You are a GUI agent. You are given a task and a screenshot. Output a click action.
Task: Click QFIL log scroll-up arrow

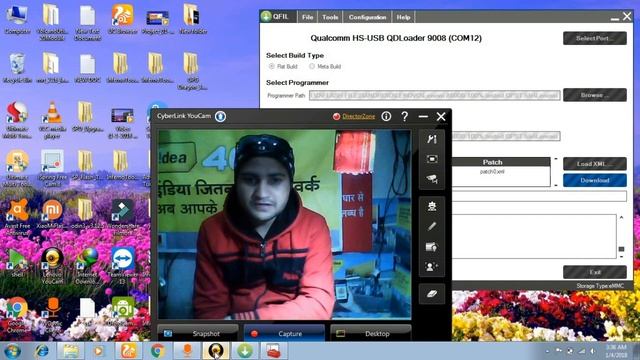[x=621, y=218]
